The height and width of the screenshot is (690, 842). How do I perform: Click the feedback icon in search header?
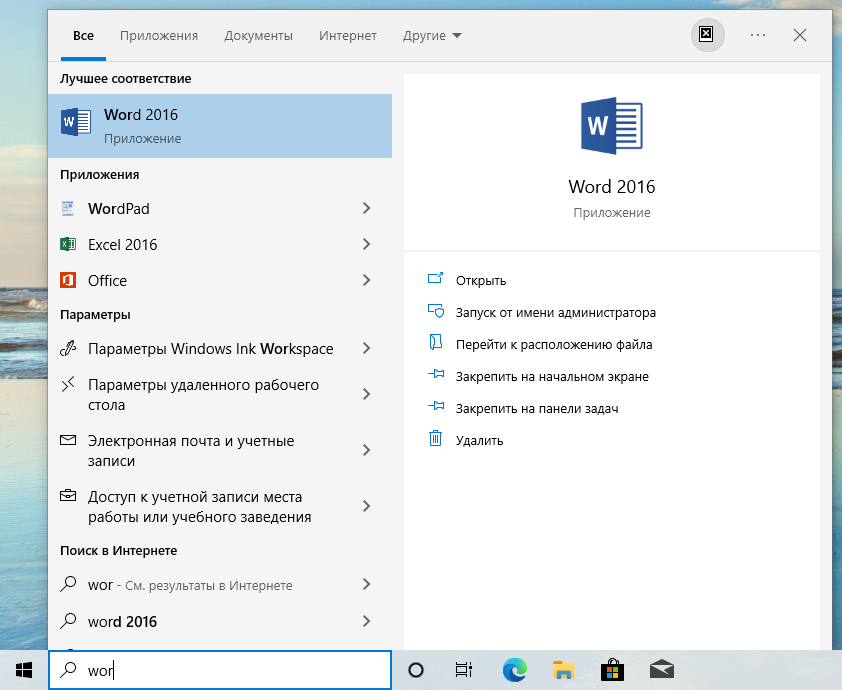(707, 35)
